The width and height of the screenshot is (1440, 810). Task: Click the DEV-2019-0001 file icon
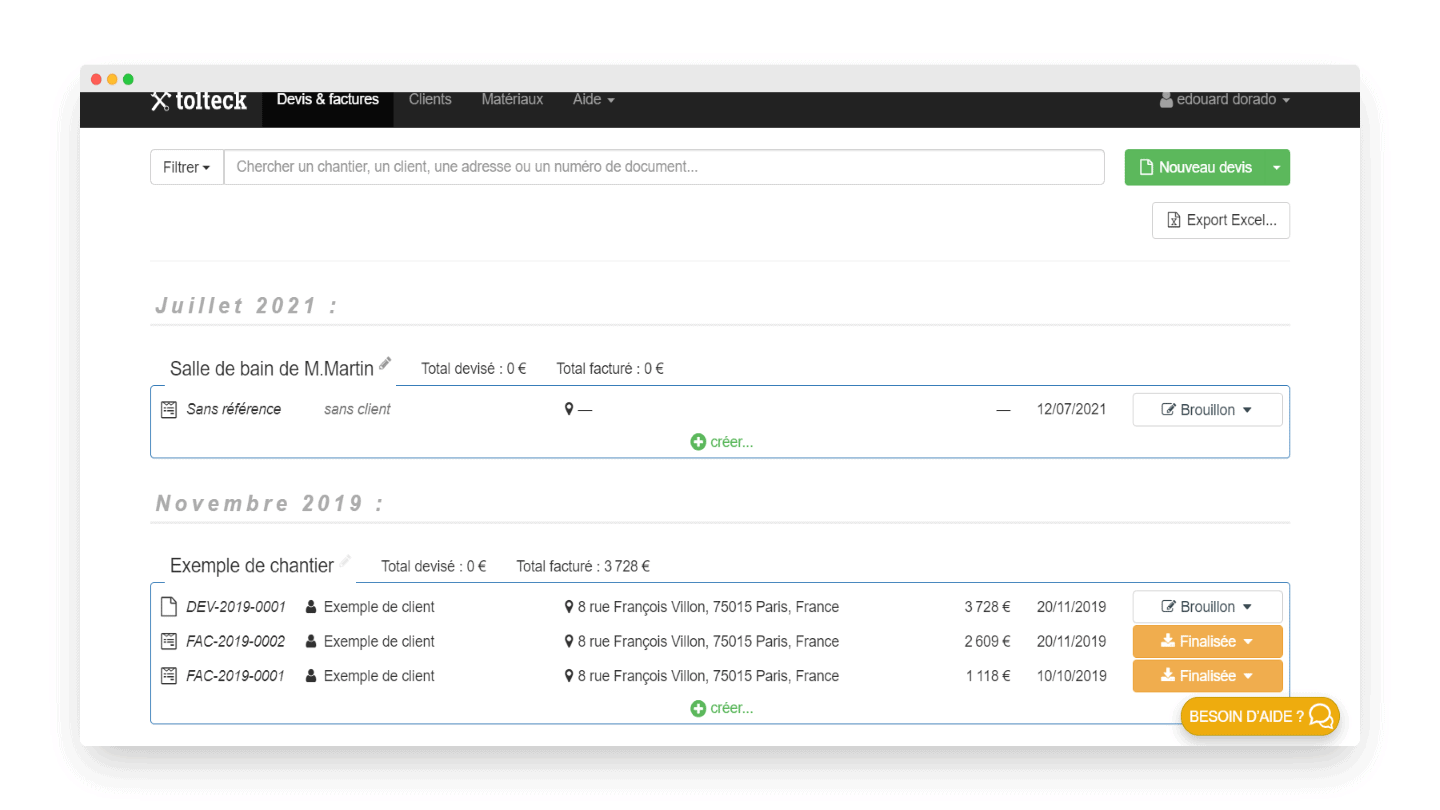coord(169,607)
